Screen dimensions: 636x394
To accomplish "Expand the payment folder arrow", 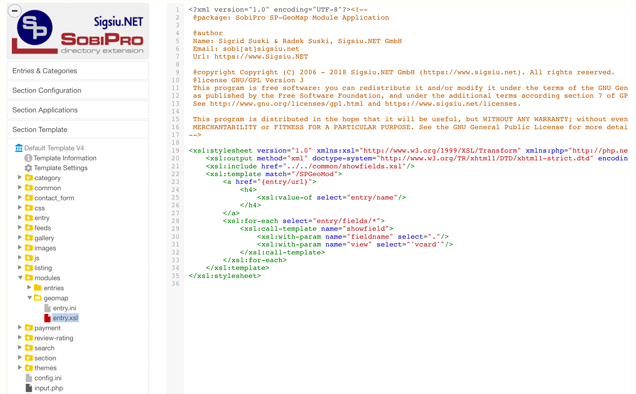I will [19, 327].
